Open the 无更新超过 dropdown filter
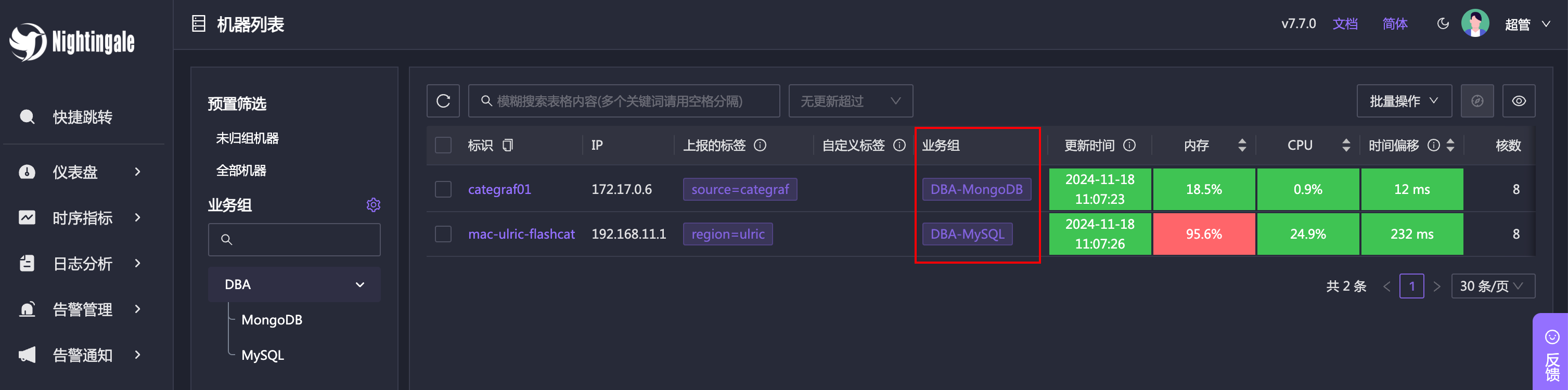Image resolution: width=1568 pixels, height=390 pixels. 851,101
